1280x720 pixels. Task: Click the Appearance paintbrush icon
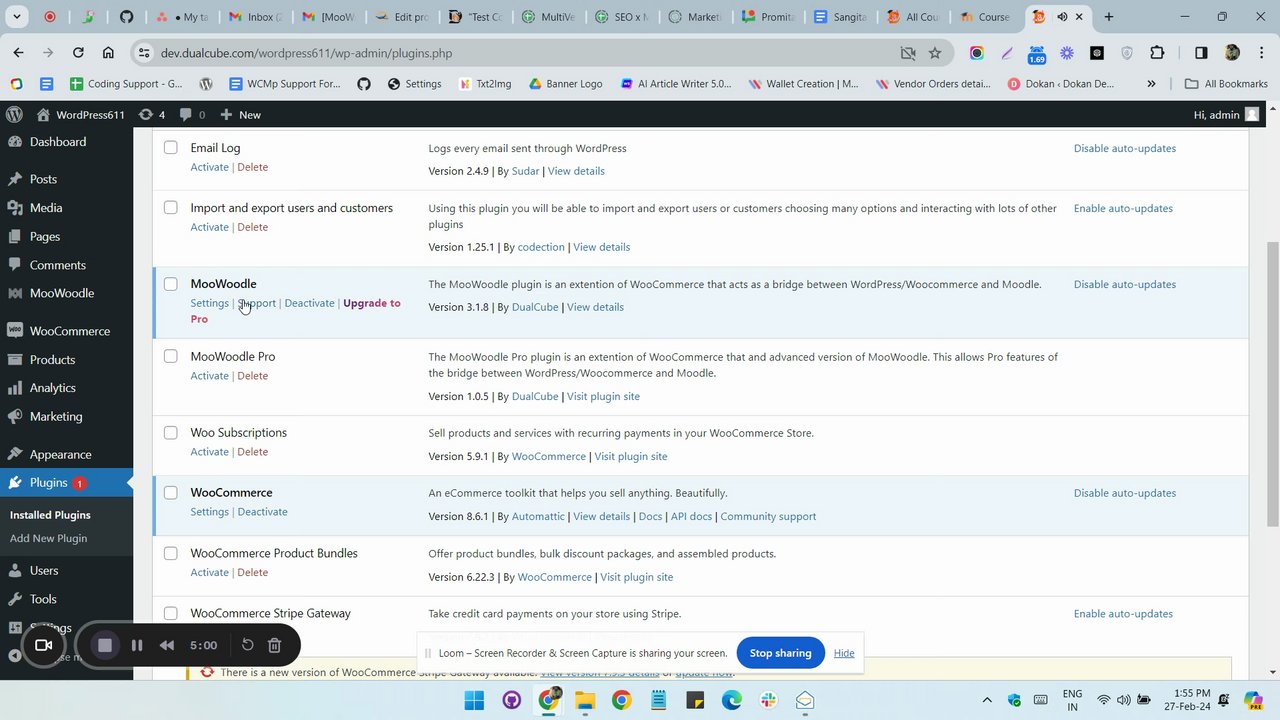15,454
